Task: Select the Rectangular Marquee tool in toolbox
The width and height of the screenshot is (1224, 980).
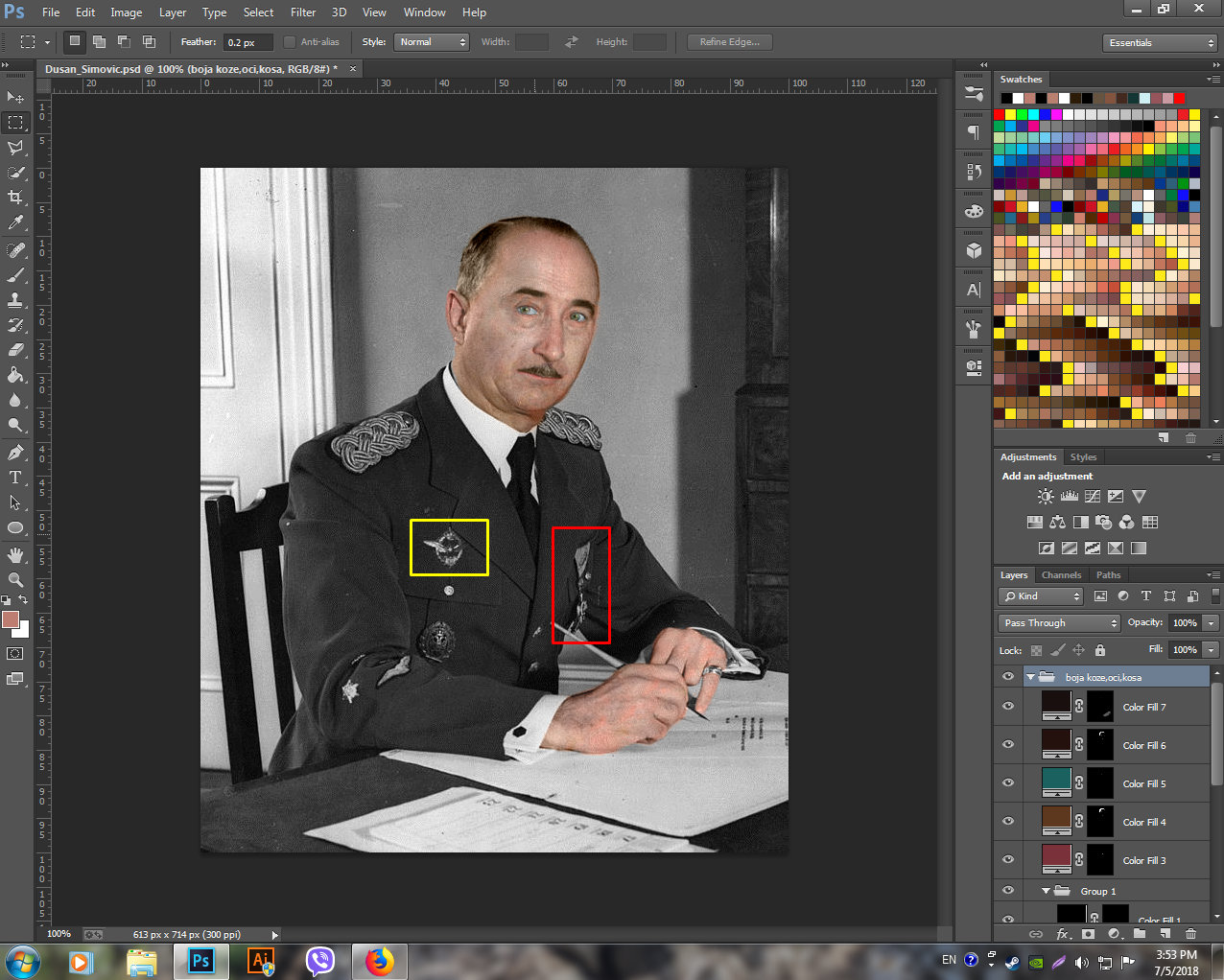Action: pyautogui.click(x=15, y=123)
